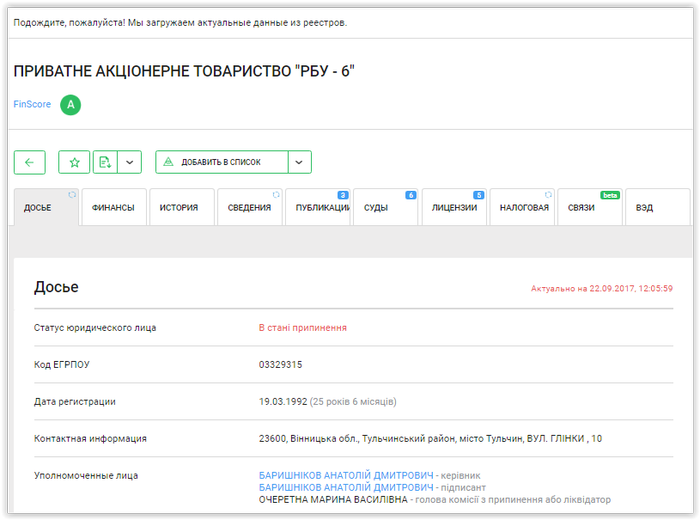Open the Суды tab

[386, 208]
